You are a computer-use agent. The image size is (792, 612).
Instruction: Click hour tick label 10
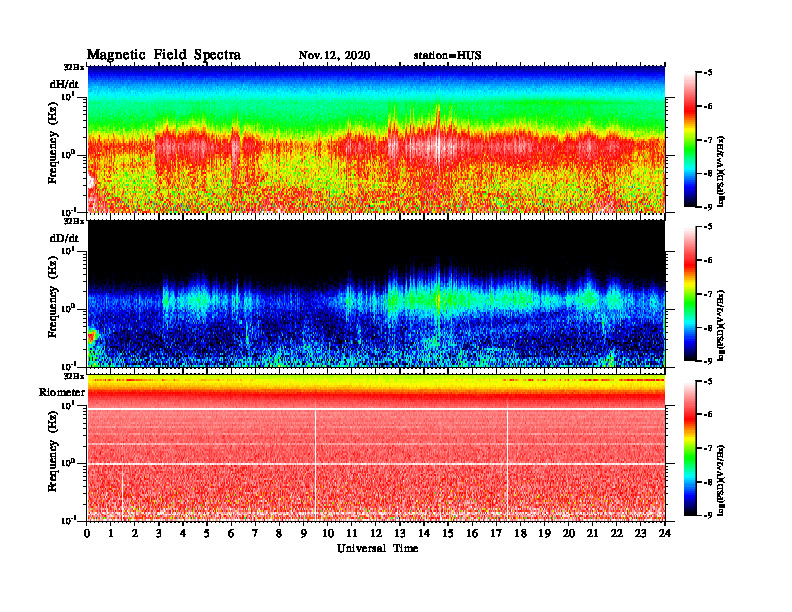pos(328,533)
